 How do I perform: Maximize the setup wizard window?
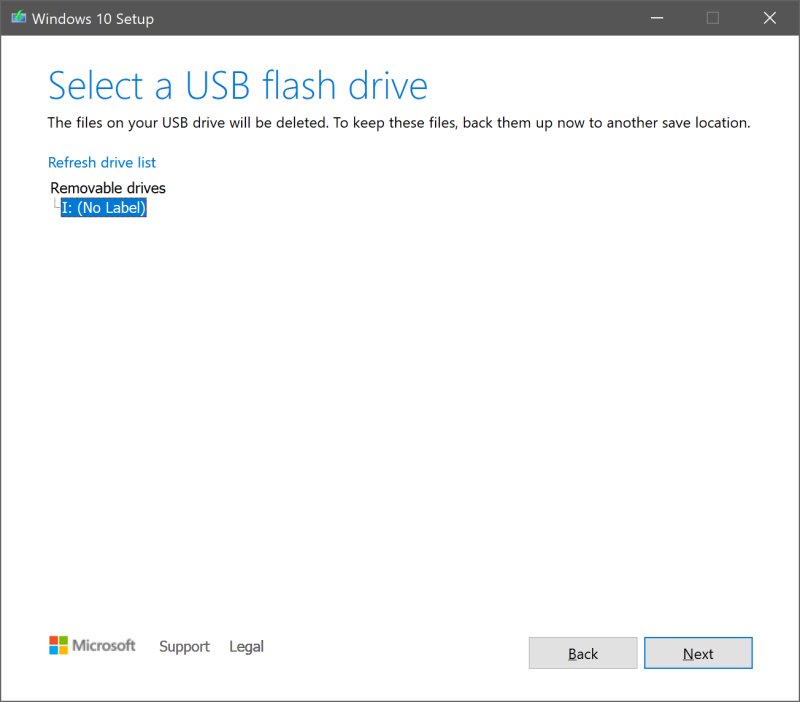(x=712, y=18)
